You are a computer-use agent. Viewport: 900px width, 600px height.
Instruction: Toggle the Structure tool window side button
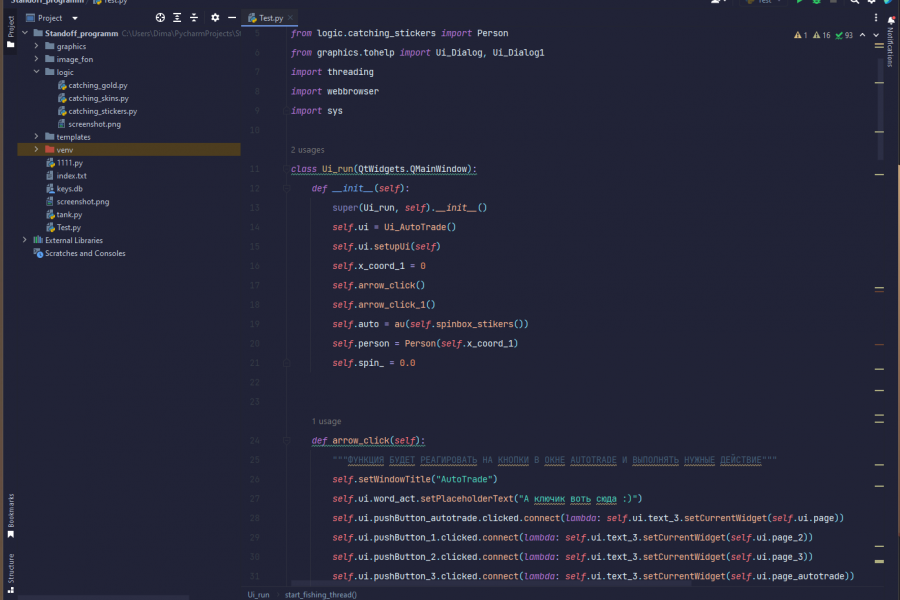tap(10, 573)
